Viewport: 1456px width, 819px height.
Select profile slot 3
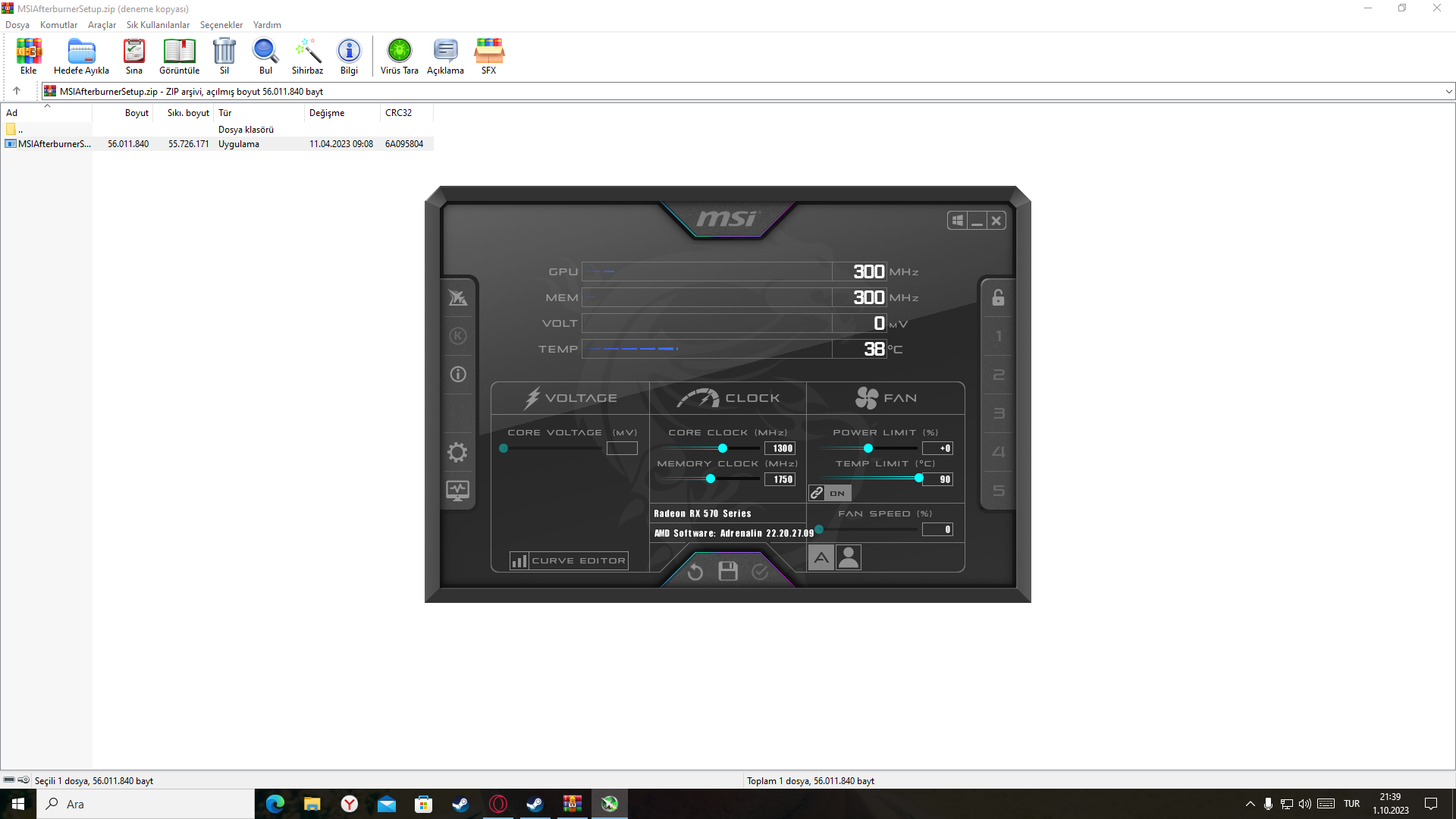(x=999, y=413)
